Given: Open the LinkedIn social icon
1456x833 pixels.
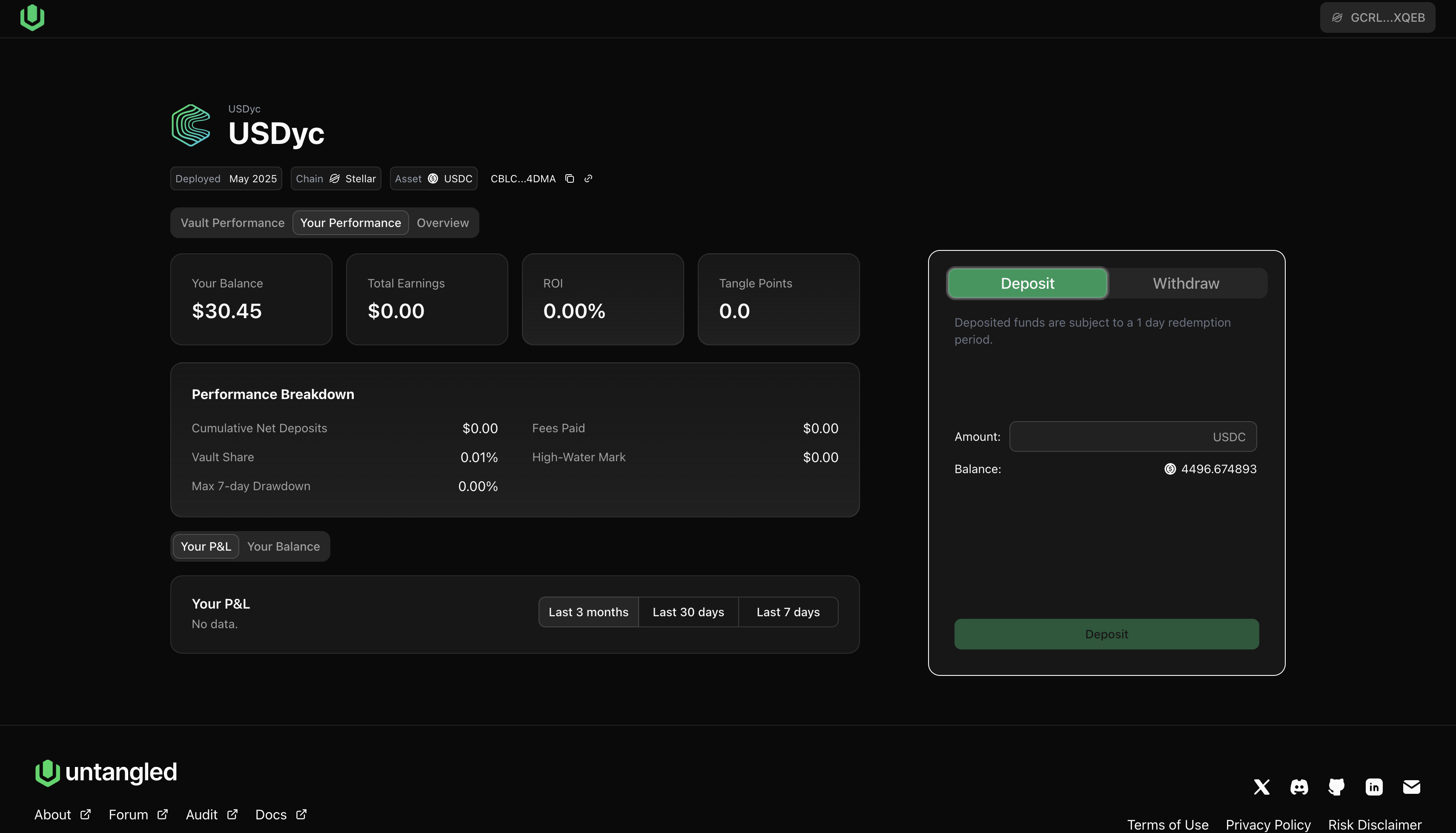Looking at the screenshot, I should [x=1374, y=787].
